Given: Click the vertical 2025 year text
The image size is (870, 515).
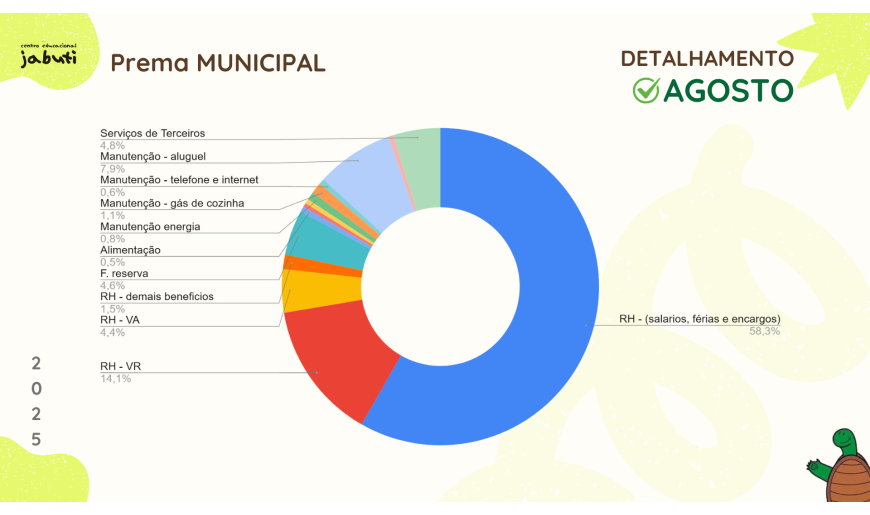Looking at the screenshot, I should 36,400.
